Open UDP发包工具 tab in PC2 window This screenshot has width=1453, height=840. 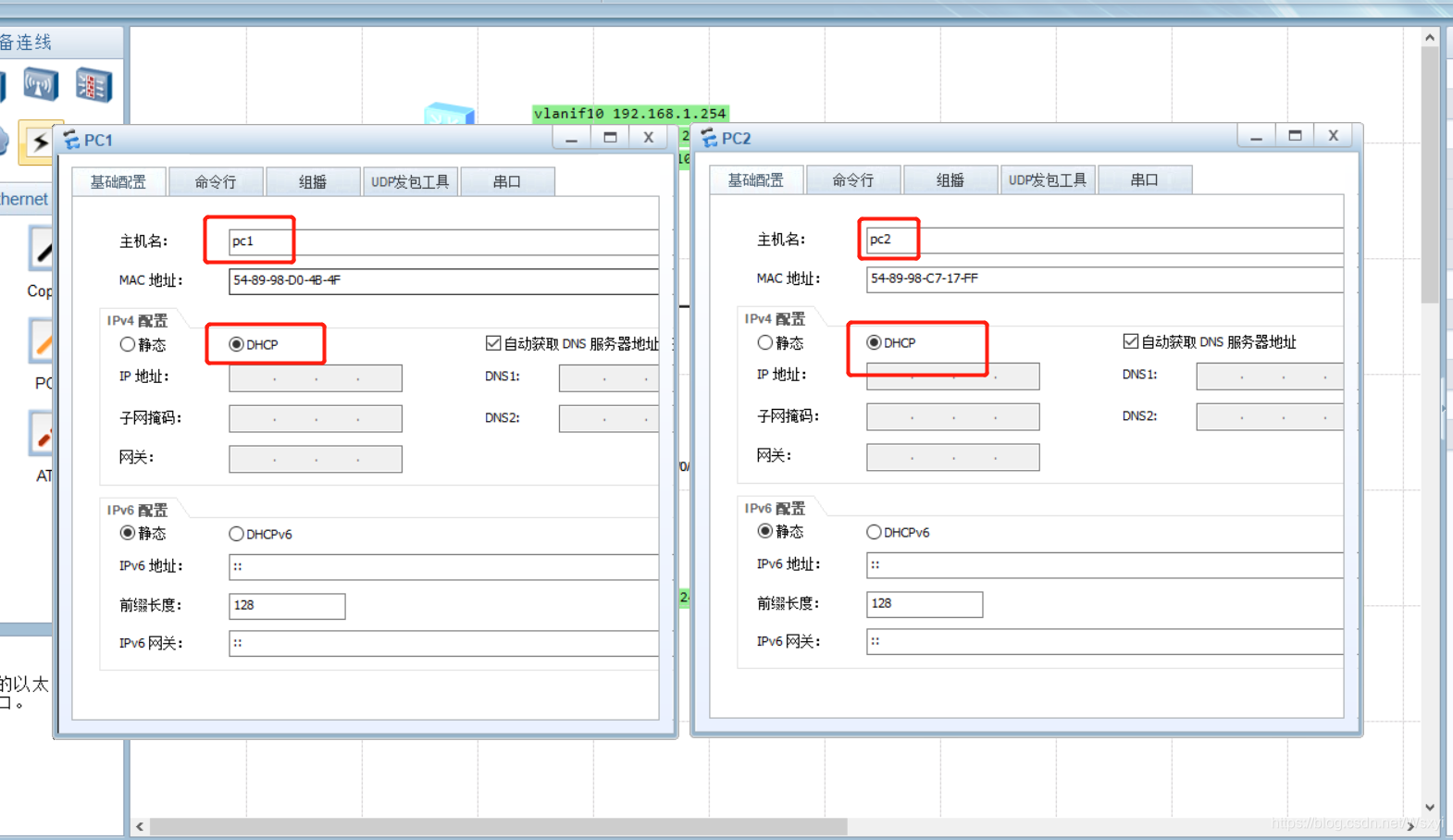coord(1048,179)
